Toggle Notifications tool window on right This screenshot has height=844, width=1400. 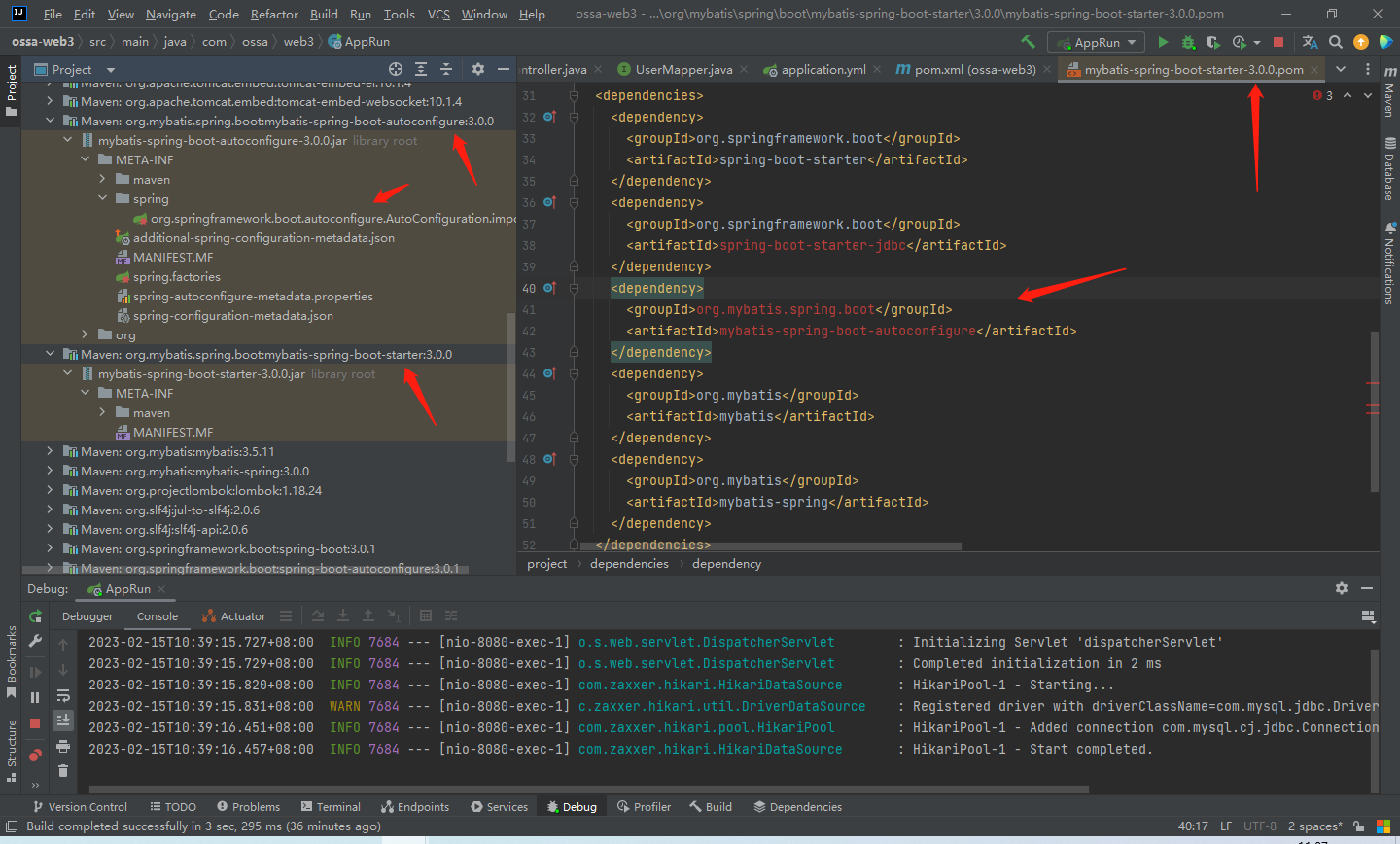pyautogui.click(x=1388, y=264)
